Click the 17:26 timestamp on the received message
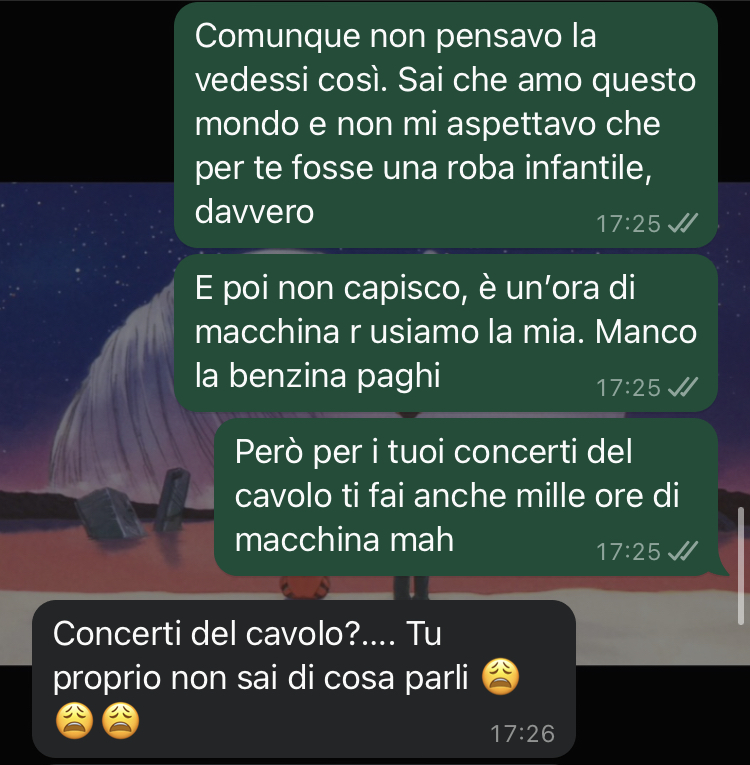 pos(522,734)
